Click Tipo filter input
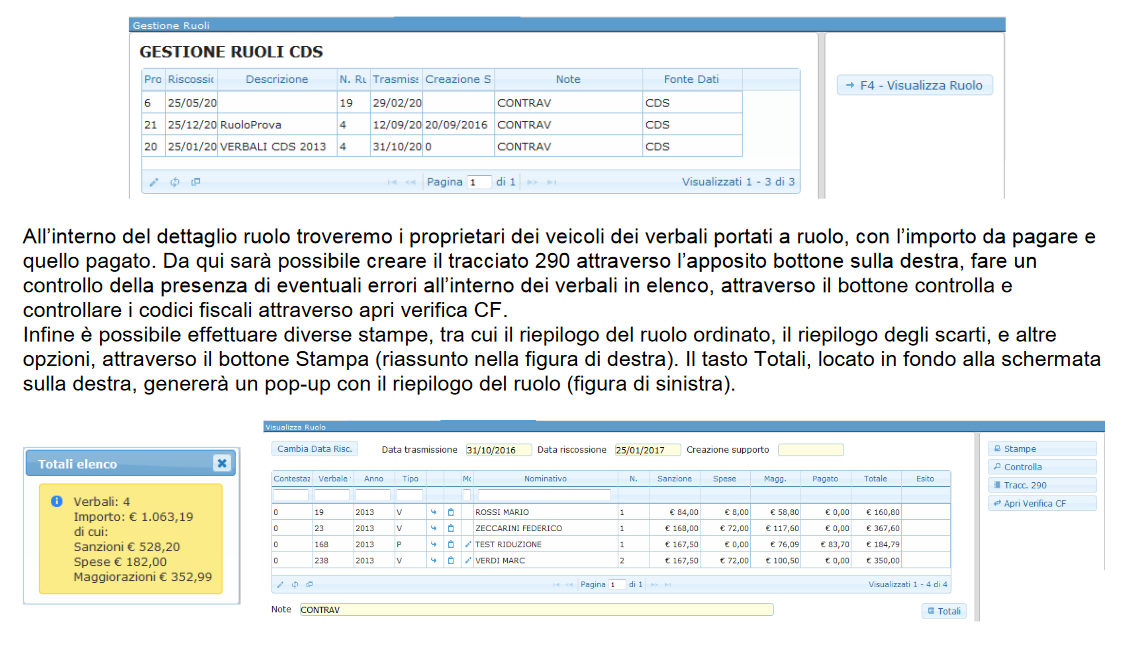This screenshot has width=1146, height=652. tap(410, 496)
